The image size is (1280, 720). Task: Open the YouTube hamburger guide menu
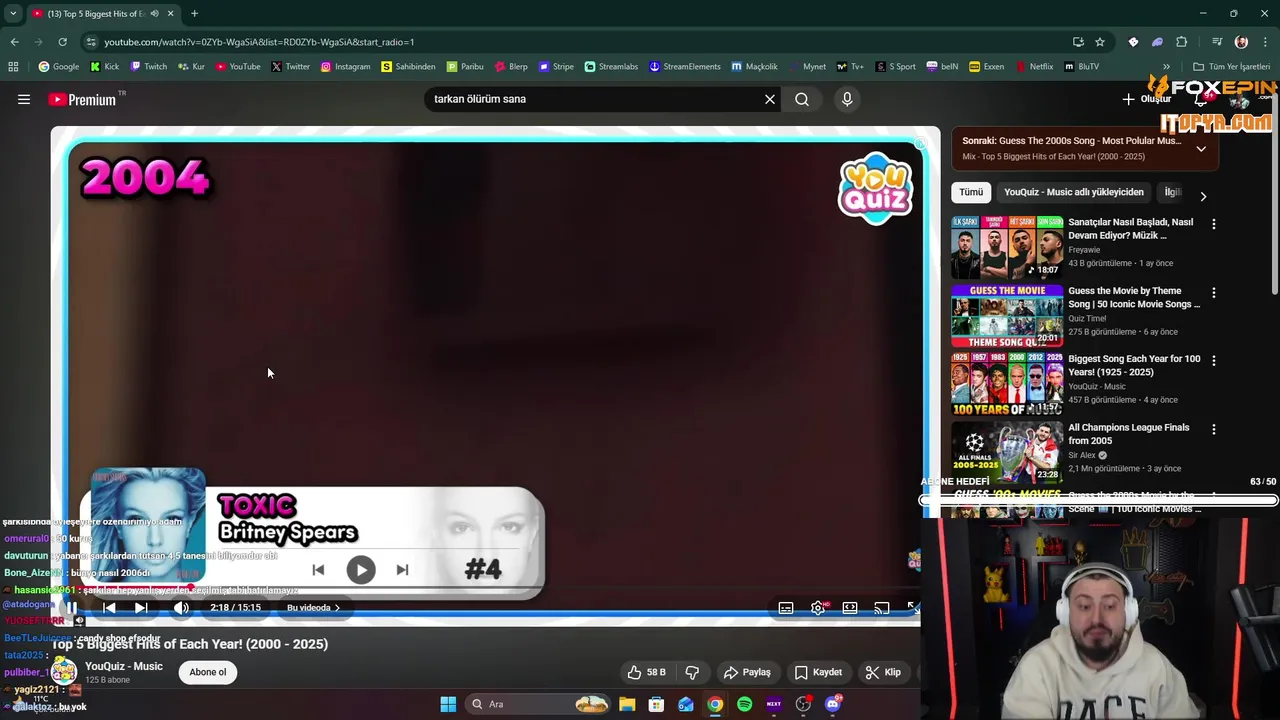24,99
